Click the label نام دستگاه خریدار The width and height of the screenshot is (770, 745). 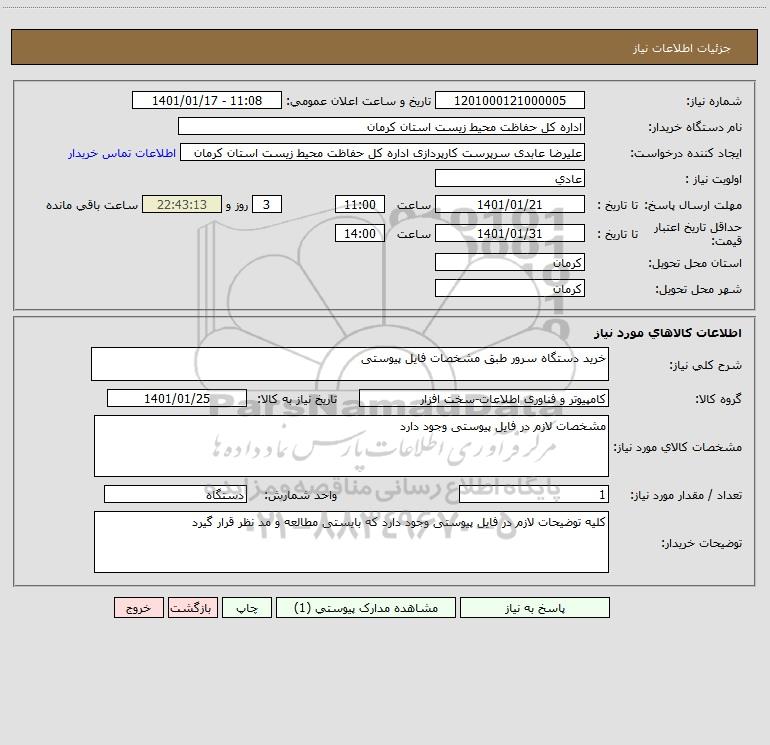pos(695,128)
